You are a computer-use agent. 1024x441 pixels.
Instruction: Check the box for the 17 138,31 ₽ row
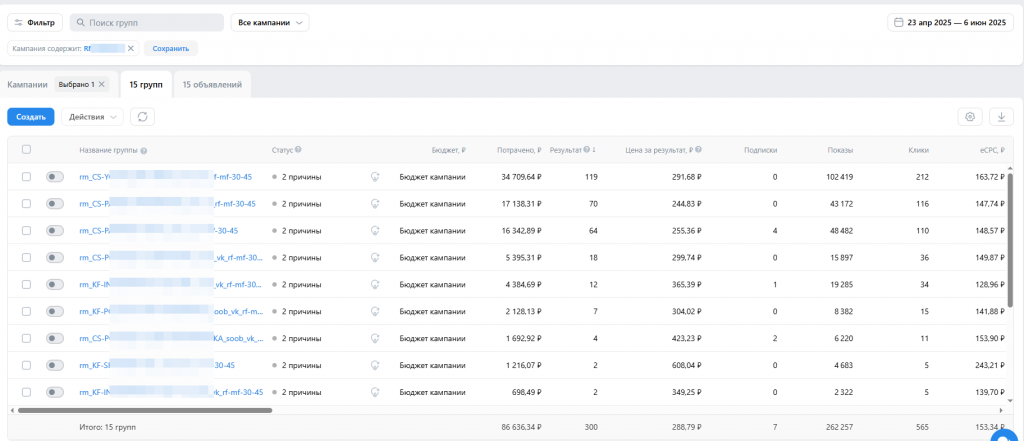27,204
